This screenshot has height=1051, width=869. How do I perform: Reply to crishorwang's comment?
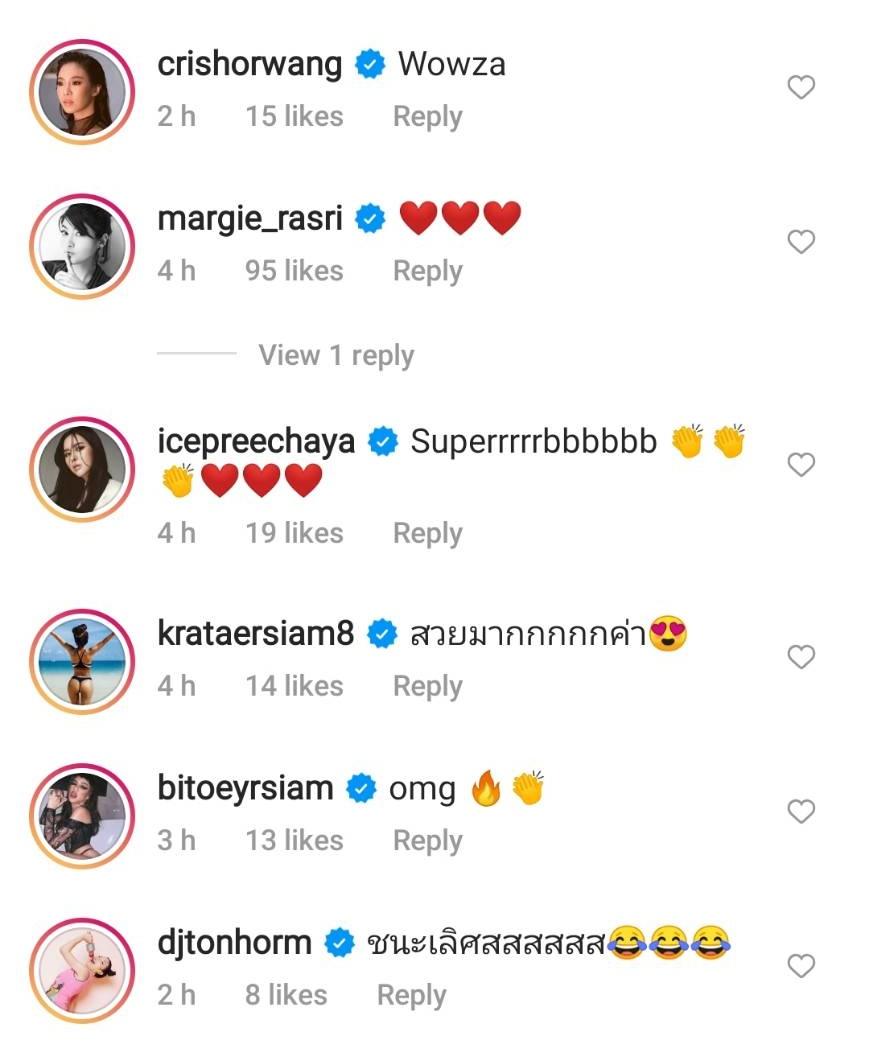click(427, 117)
